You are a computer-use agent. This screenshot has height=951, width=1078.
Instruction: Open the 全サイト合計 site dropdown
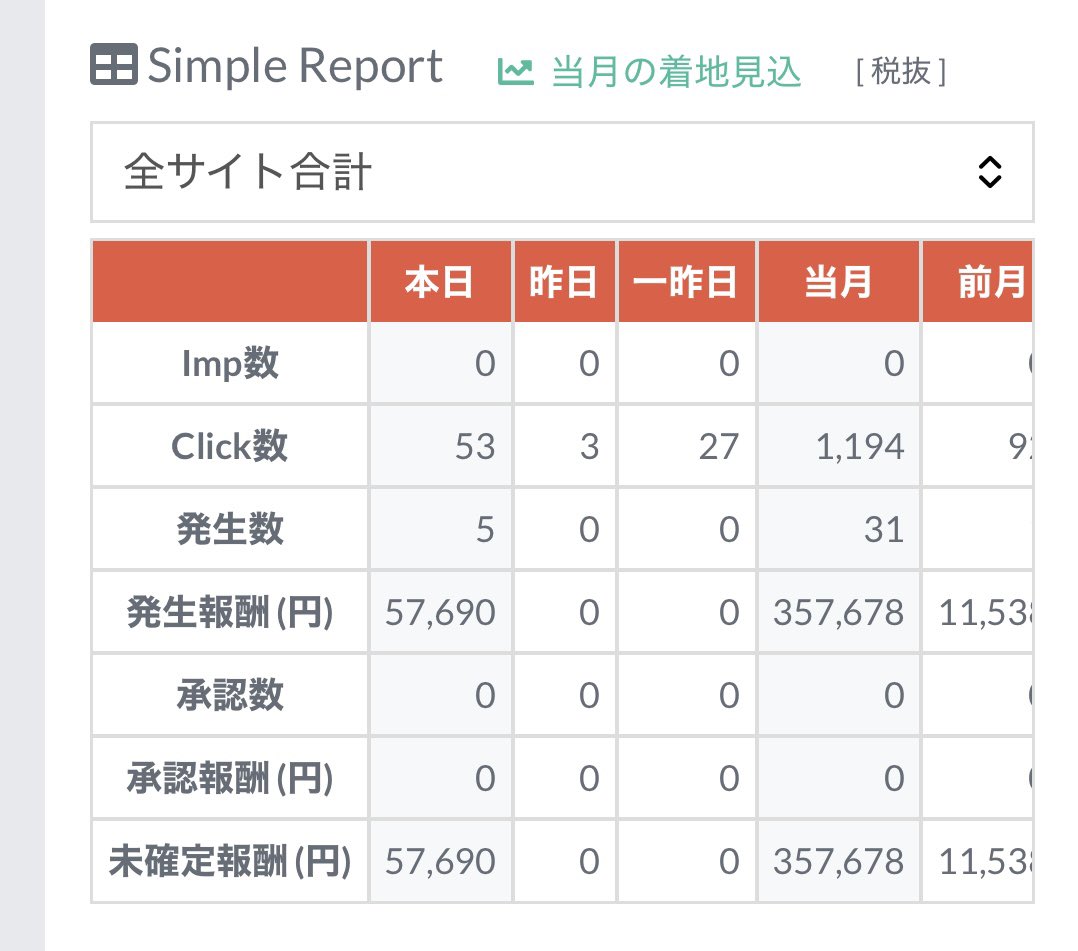pos(562,172)
